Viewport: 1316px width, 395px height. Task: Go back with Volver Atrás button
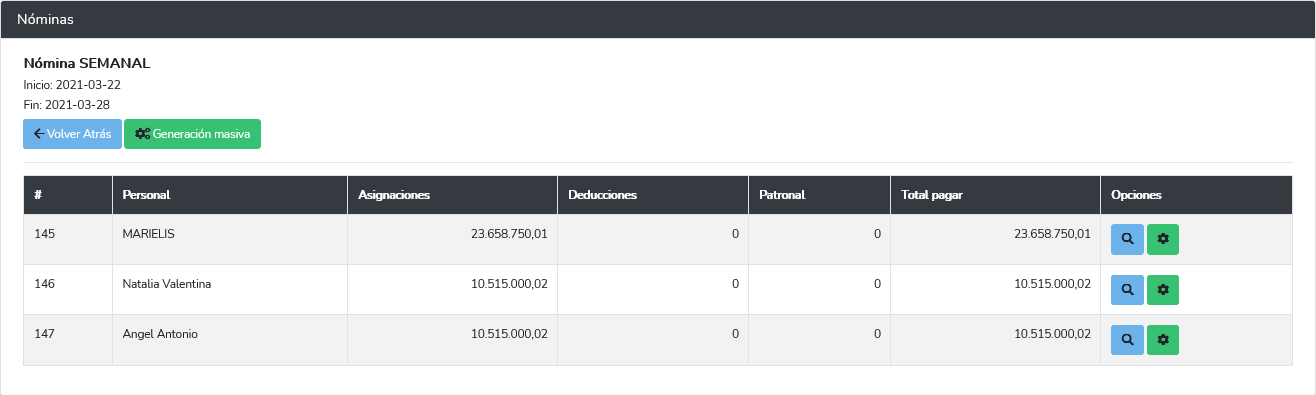(x=72, y=134)
